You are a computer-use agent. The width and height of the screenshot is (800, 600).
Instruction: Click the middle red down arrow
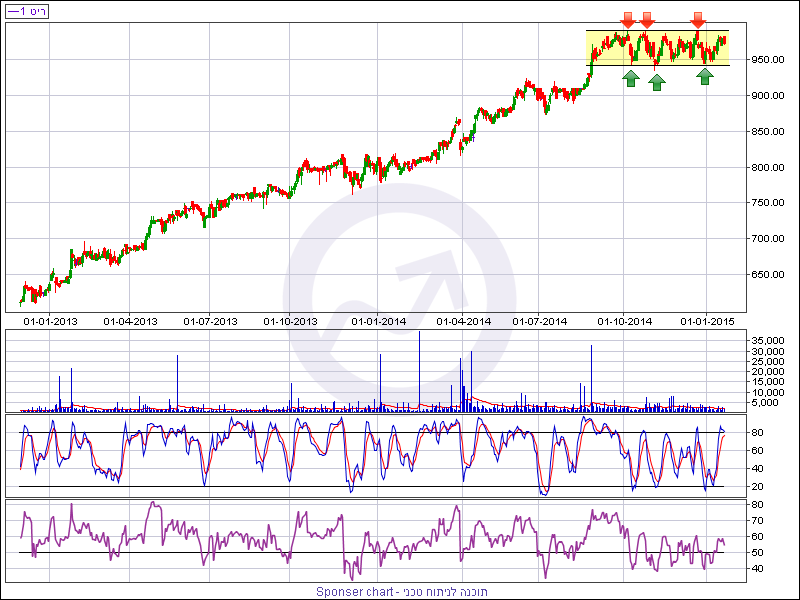click(x=647, y=20)
